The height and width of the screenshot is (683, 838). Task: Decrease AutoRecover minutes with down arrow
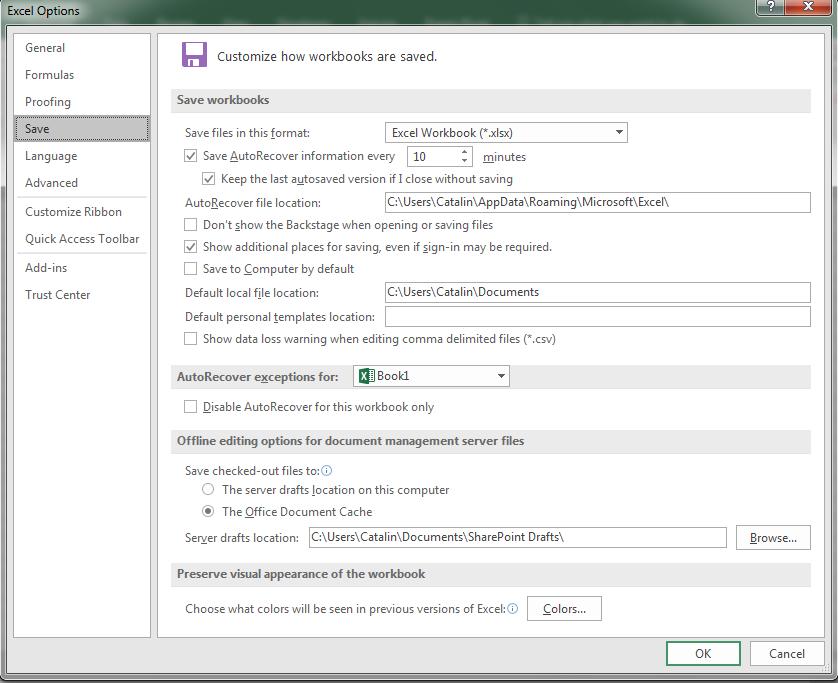(x=464, y=161)
